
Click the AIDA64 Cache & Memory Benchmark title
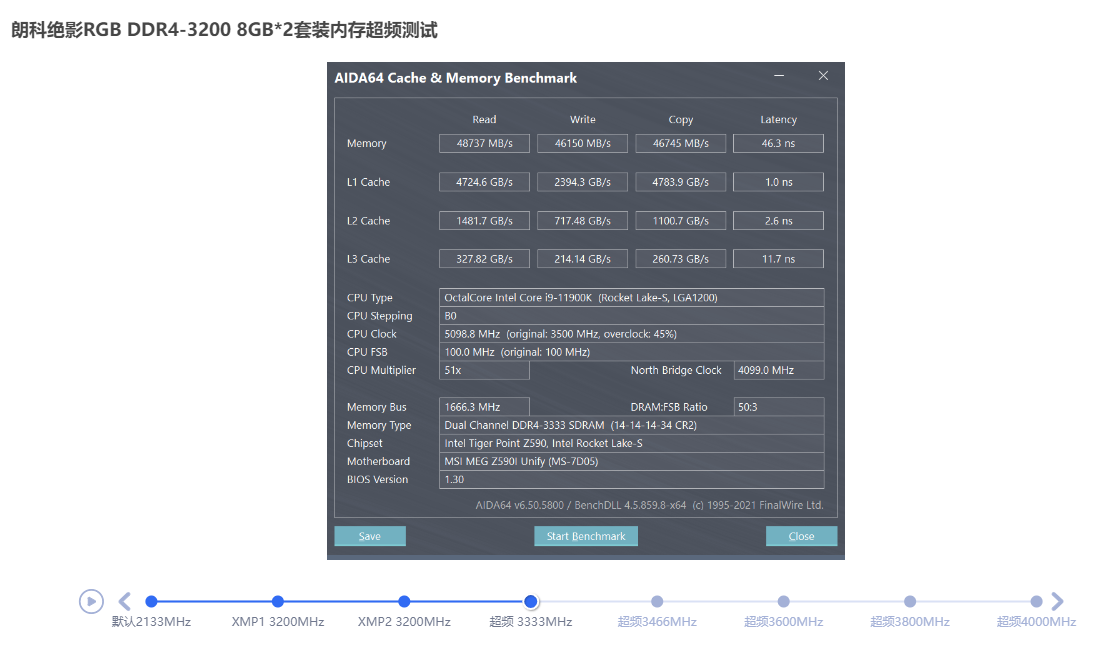click(x=455, y=78)
